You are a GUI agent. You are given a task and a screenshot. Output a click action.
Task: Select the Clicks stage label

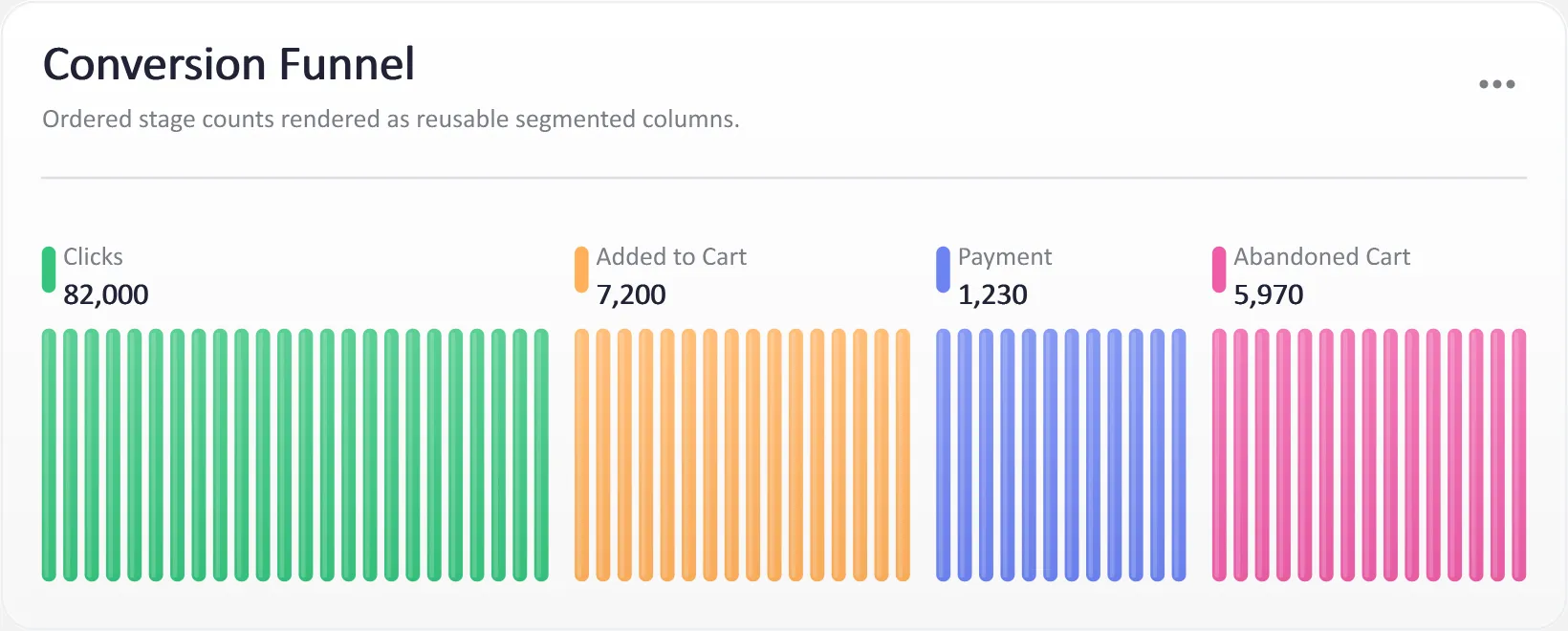pyautogui.click(x=93, y=257)
